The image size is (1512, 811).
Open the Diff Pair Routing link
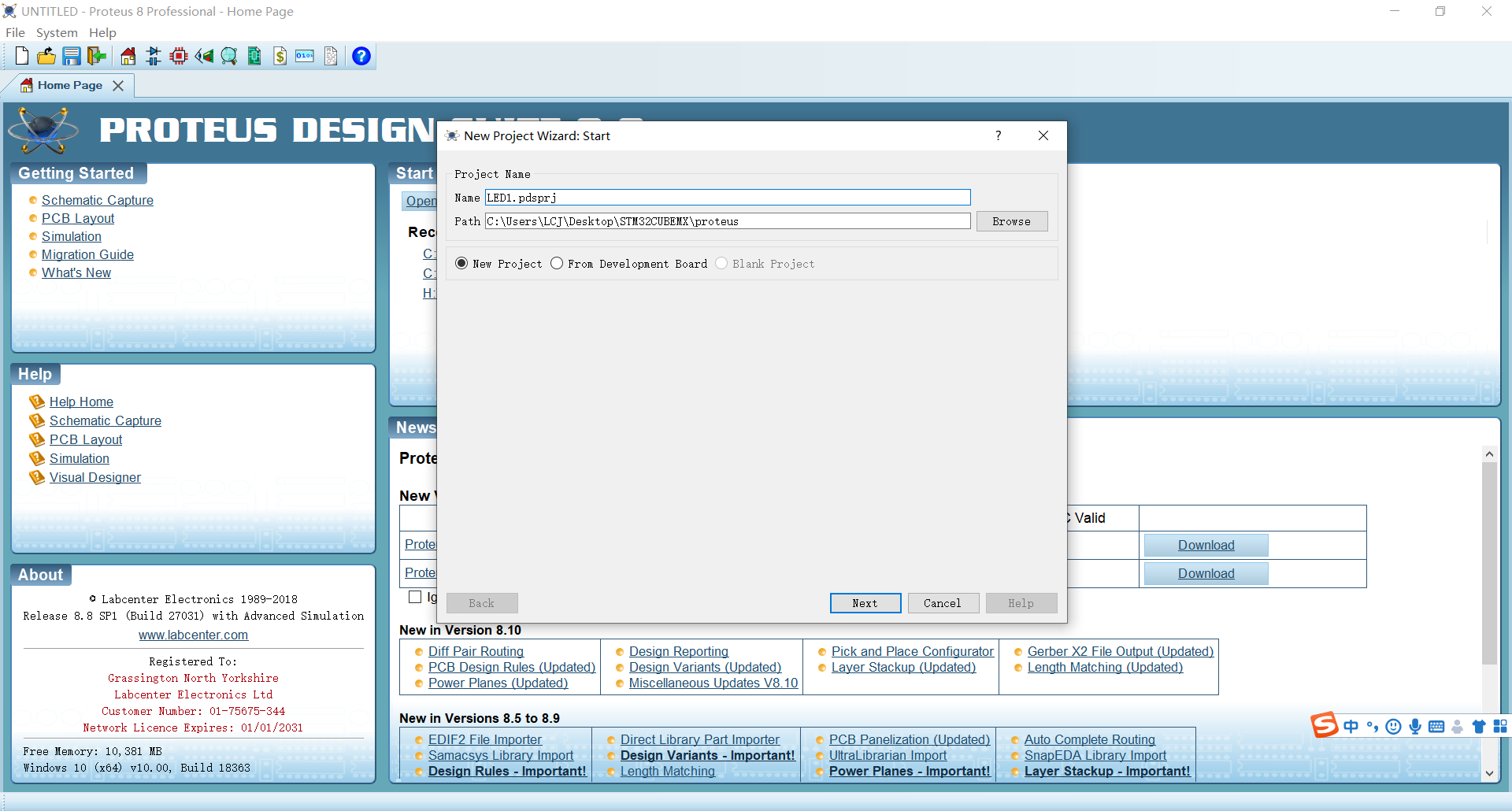click(476, 651)
